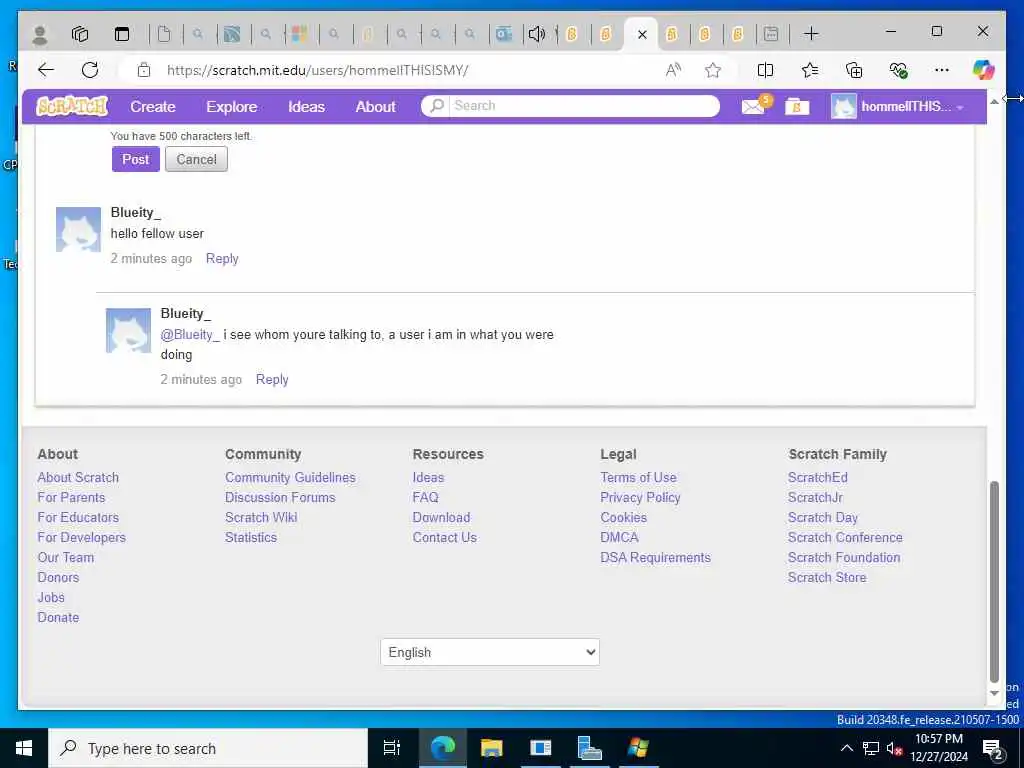Open the Workspaces icon in the title bar
Image resolution: width=1024 pixels, height=768 pixels.
(80, 34)
